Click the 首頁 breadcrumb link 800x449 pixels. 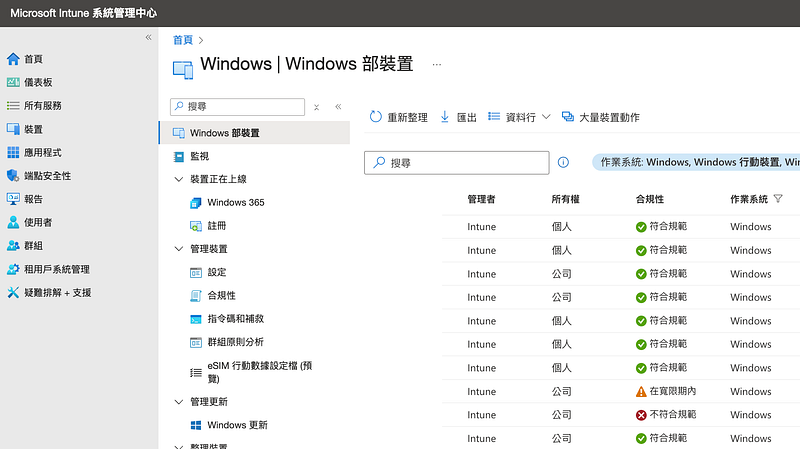(x=183, y=40)
